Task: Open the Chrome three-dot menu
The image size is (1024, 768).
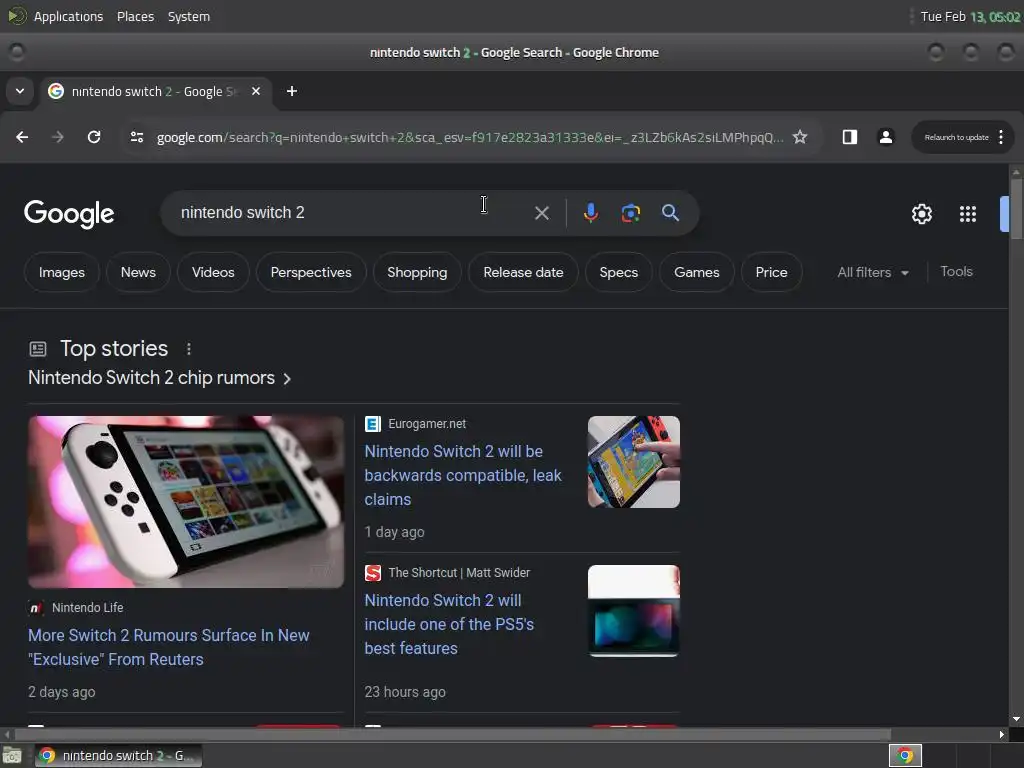Action: (1001, 137)
